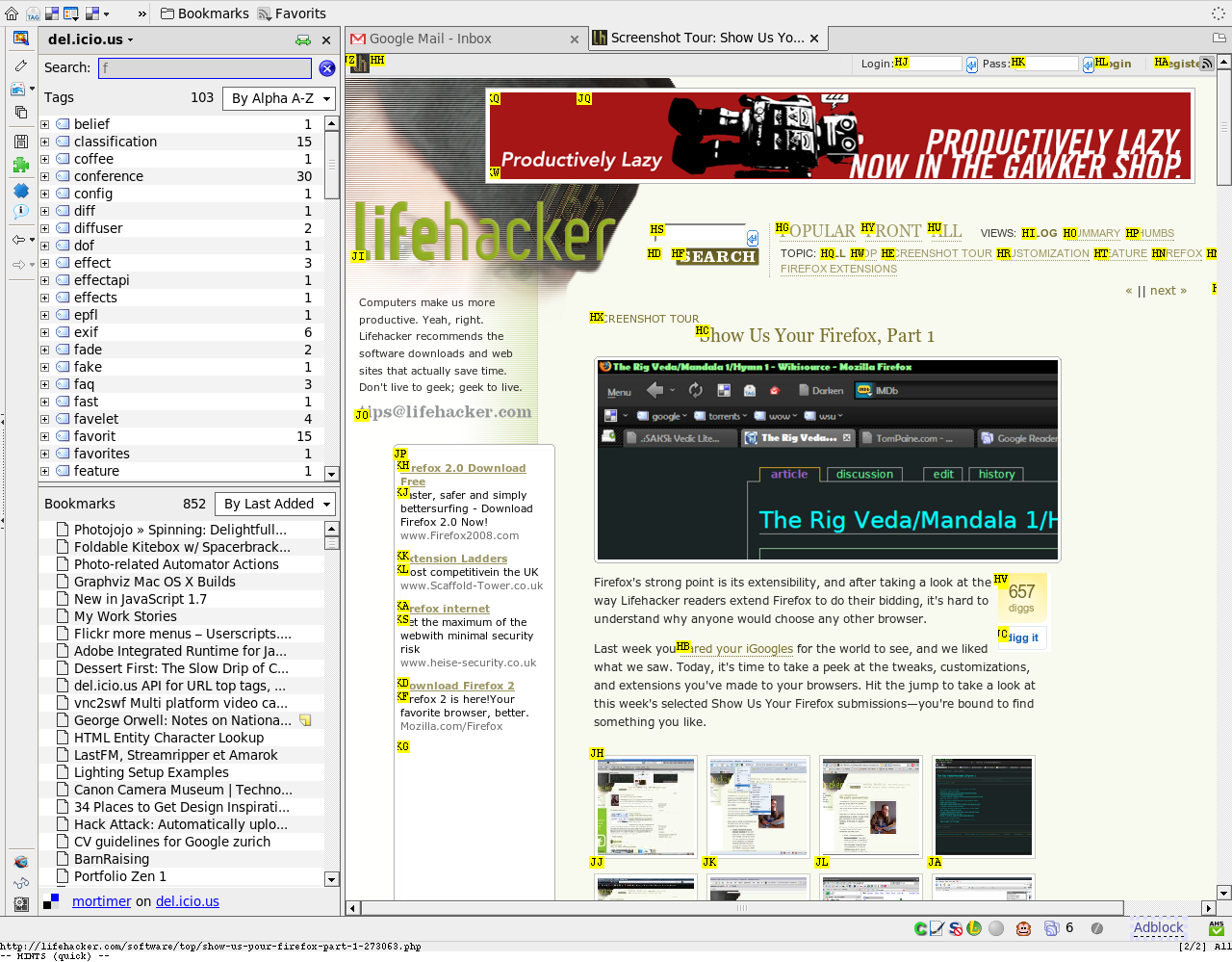Click the green double-arrow icon in del.icio.us header
The height and width of the screenshot is (962, 1232).
[303, 39]
